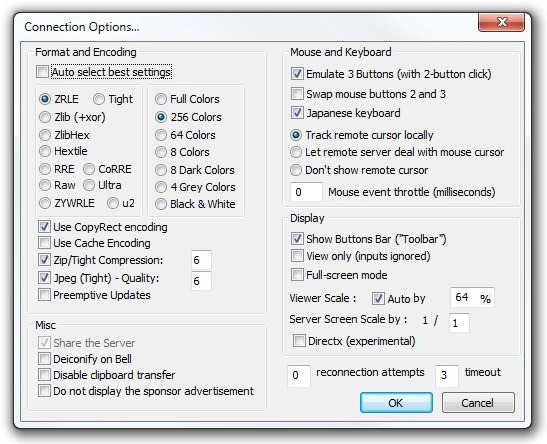Click the Zip/Tight Compression value field
The image size is (547, 444).
(201, 260)
